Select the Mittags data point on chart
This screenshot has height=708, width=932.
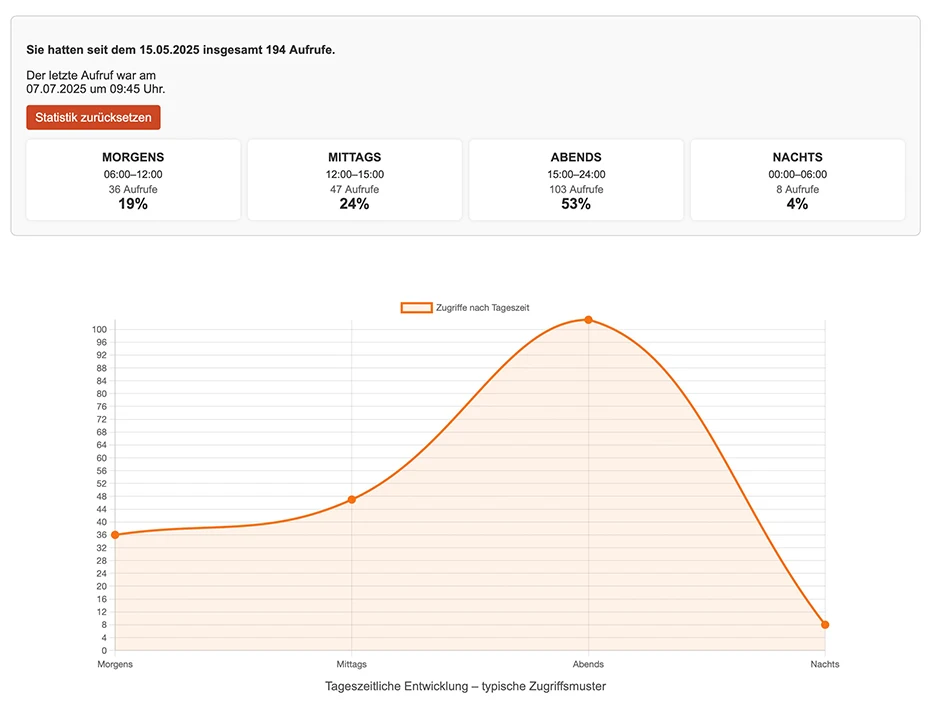(x=352, y=499)
